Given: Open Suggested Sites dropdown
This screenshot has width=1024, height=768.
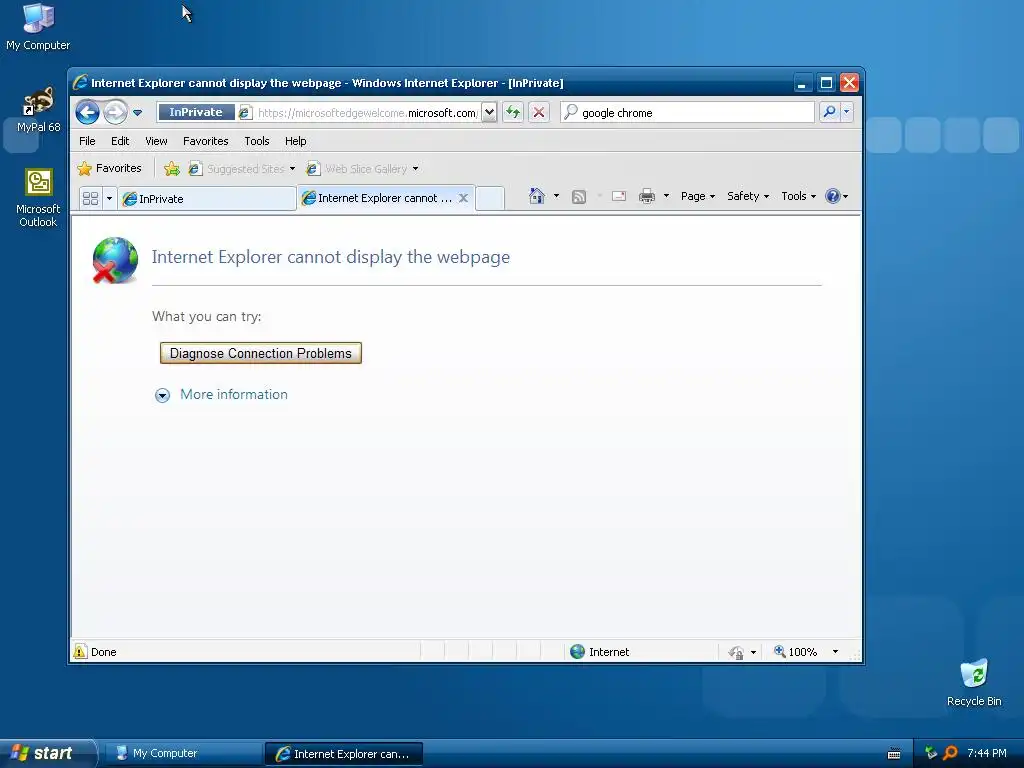Looking at the screenshot, I should 242,169.
